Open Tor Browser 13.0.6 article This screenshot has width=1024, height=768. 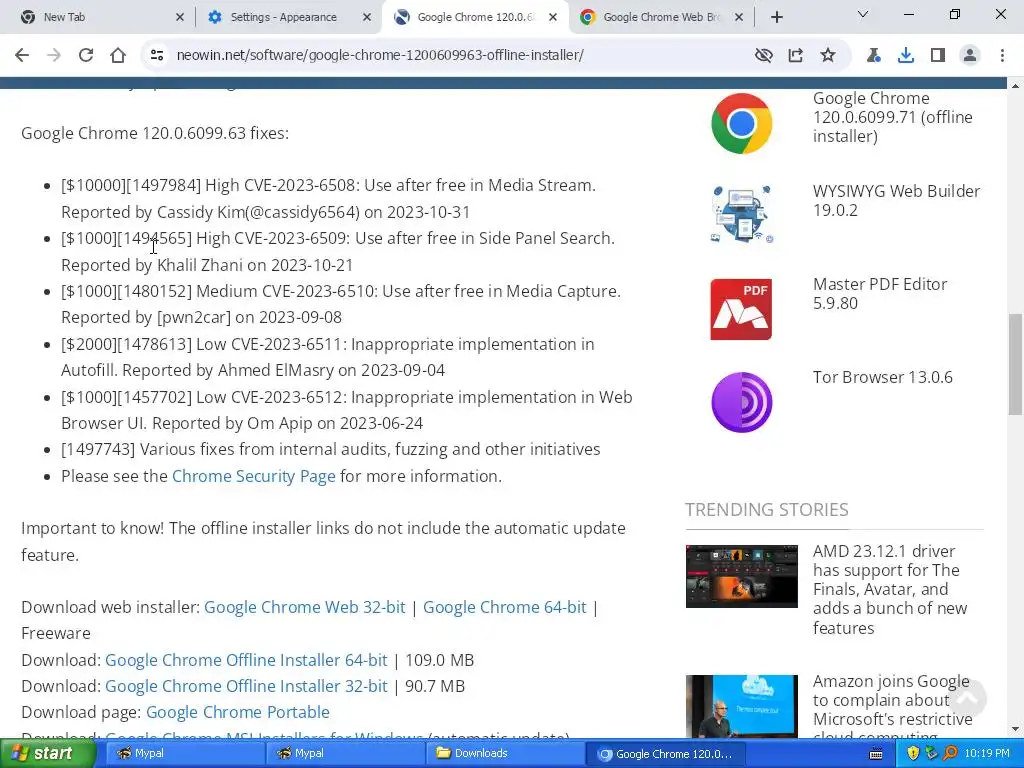tap(882, 377)
